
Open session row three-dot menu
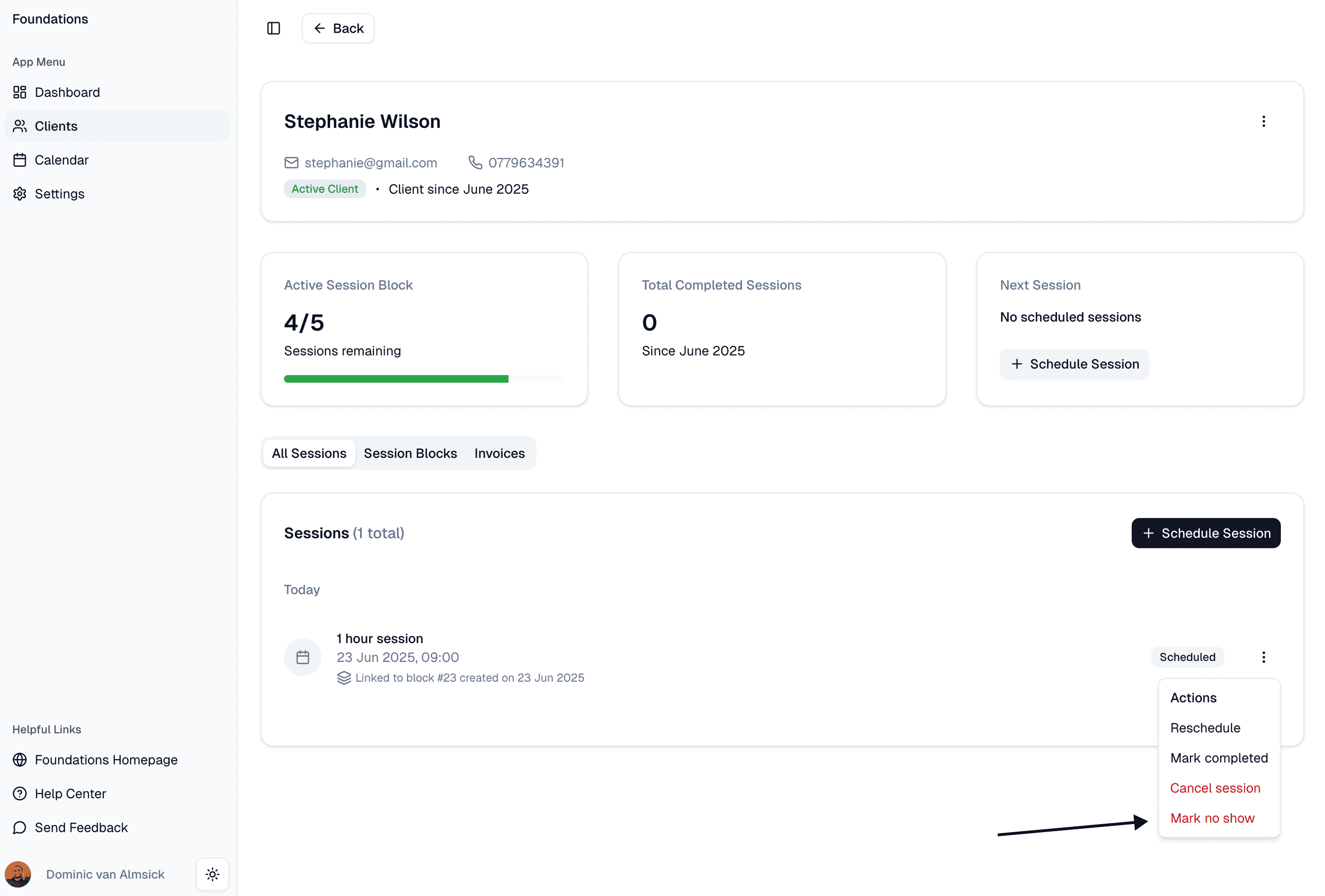tap(1263, 657)
